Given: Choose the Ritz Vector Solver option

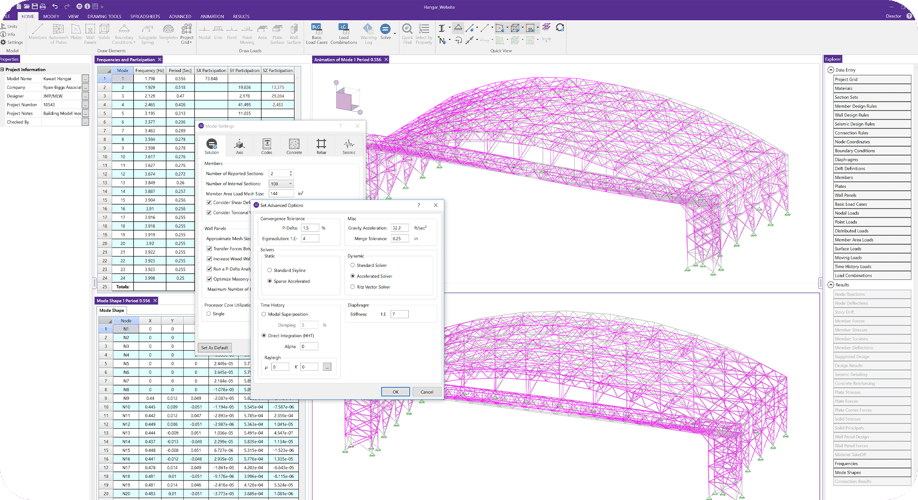Looking at the screenshot, I should pyautogui.click(x=351, y=286).
